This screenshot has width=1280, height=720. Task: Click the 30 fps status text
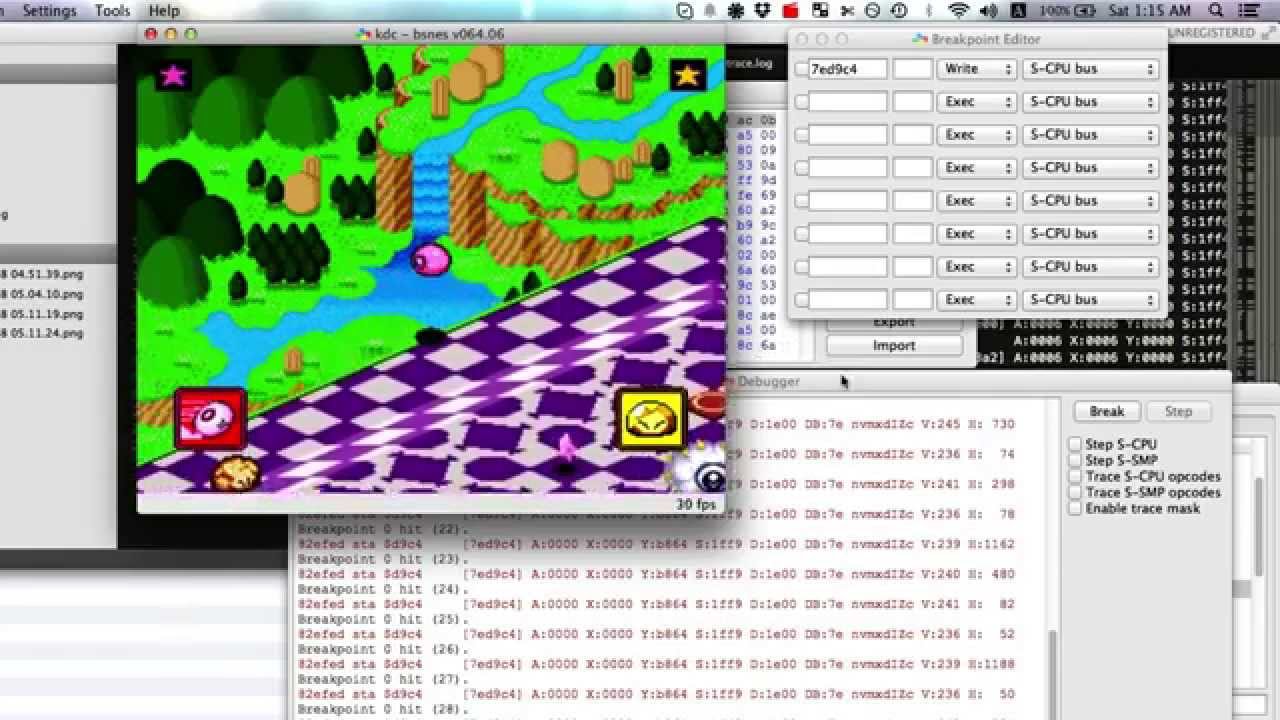695,504
